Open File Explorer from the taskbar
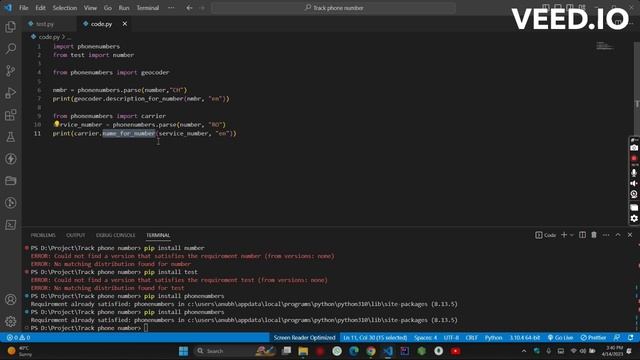The width and height of the screenshot is (640, 360). [x=303, y=351]
